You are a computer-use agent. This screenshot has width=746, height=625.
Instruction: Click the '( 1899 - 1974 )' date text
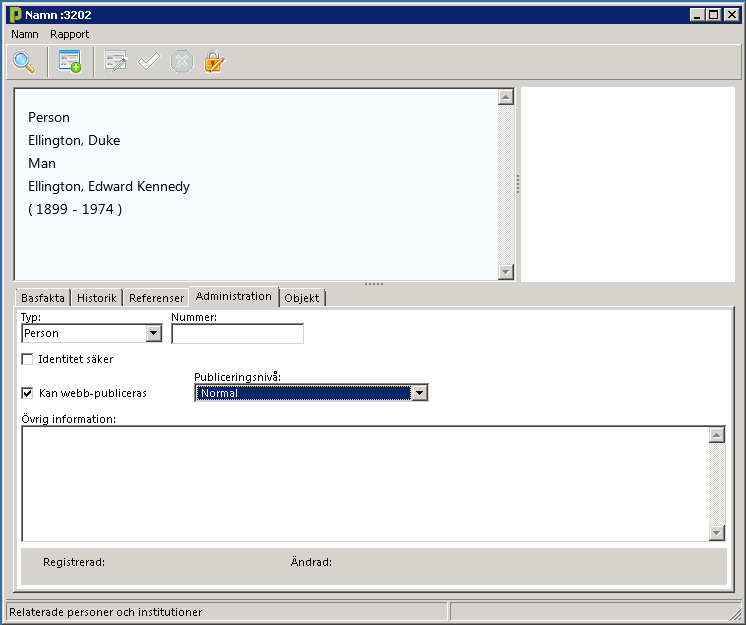coord(75,209)
